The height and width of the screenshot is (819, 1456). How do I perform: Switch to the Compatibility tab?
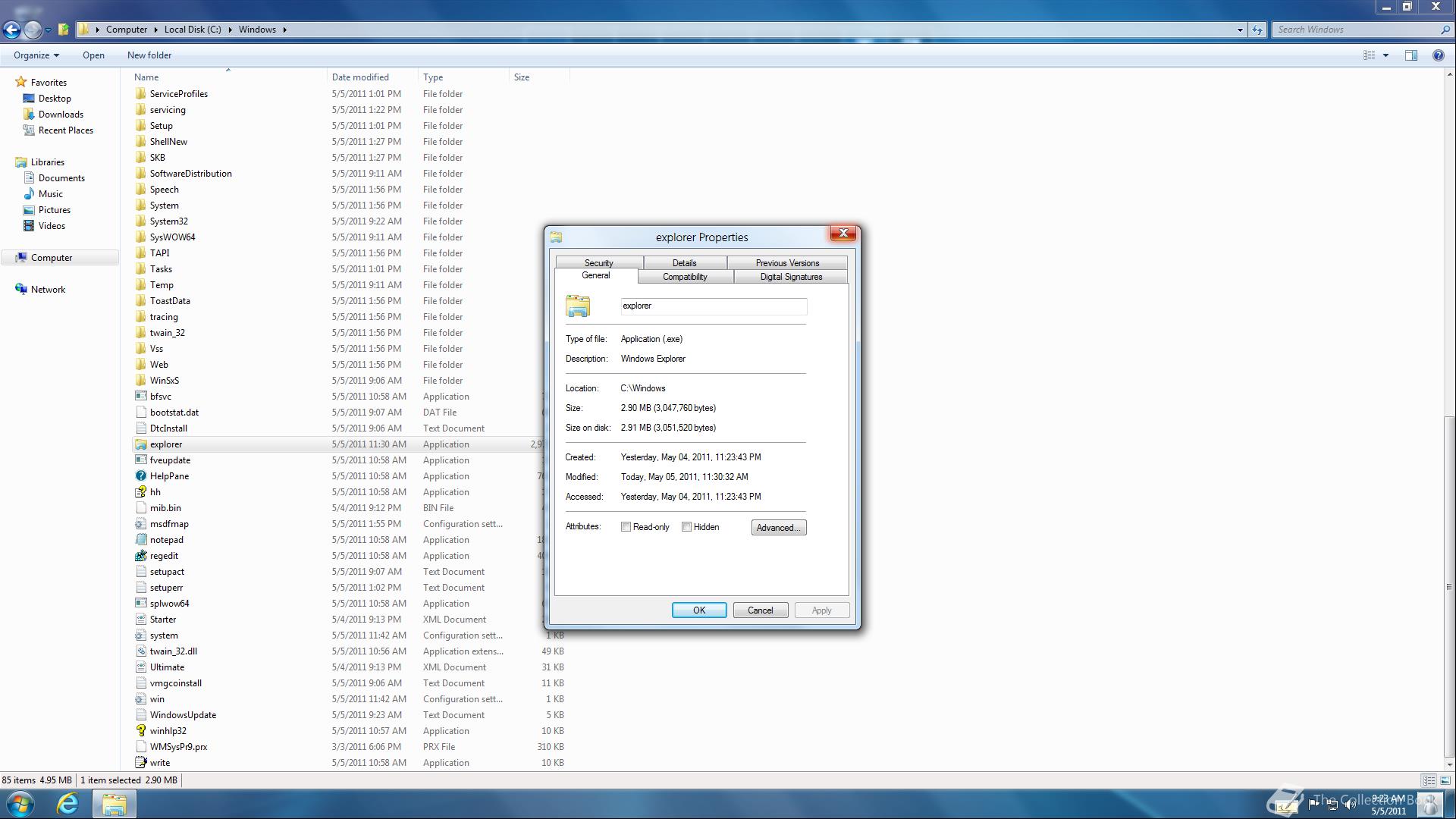point(685,277)
